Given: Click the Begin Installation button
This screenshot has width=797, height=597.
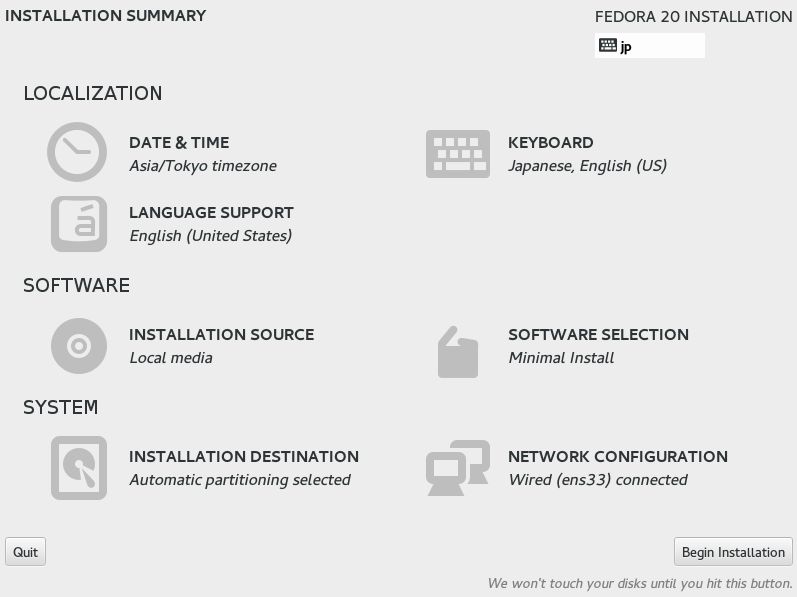Looking at the screenshot, I should 733,552.
